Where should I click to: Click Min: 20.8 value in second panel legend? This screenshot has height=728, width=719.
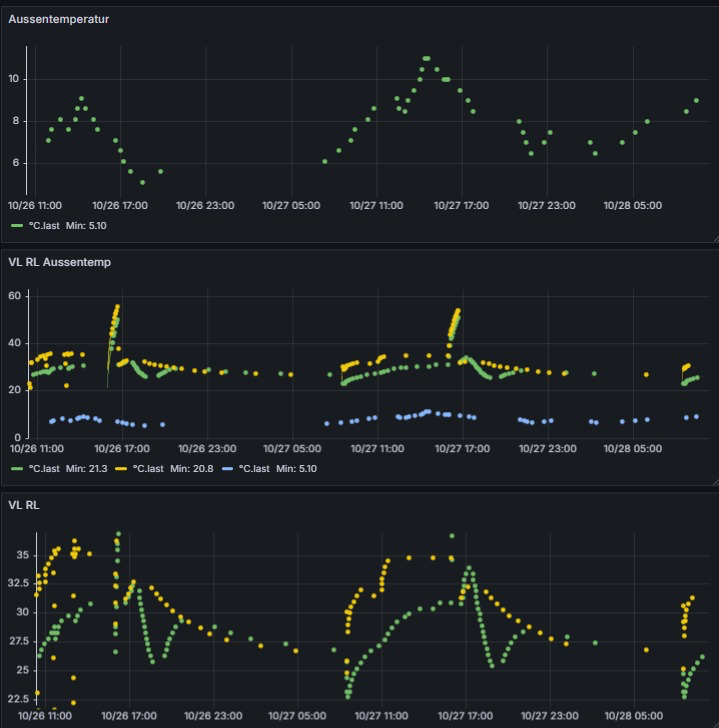(x=193, y=468)
